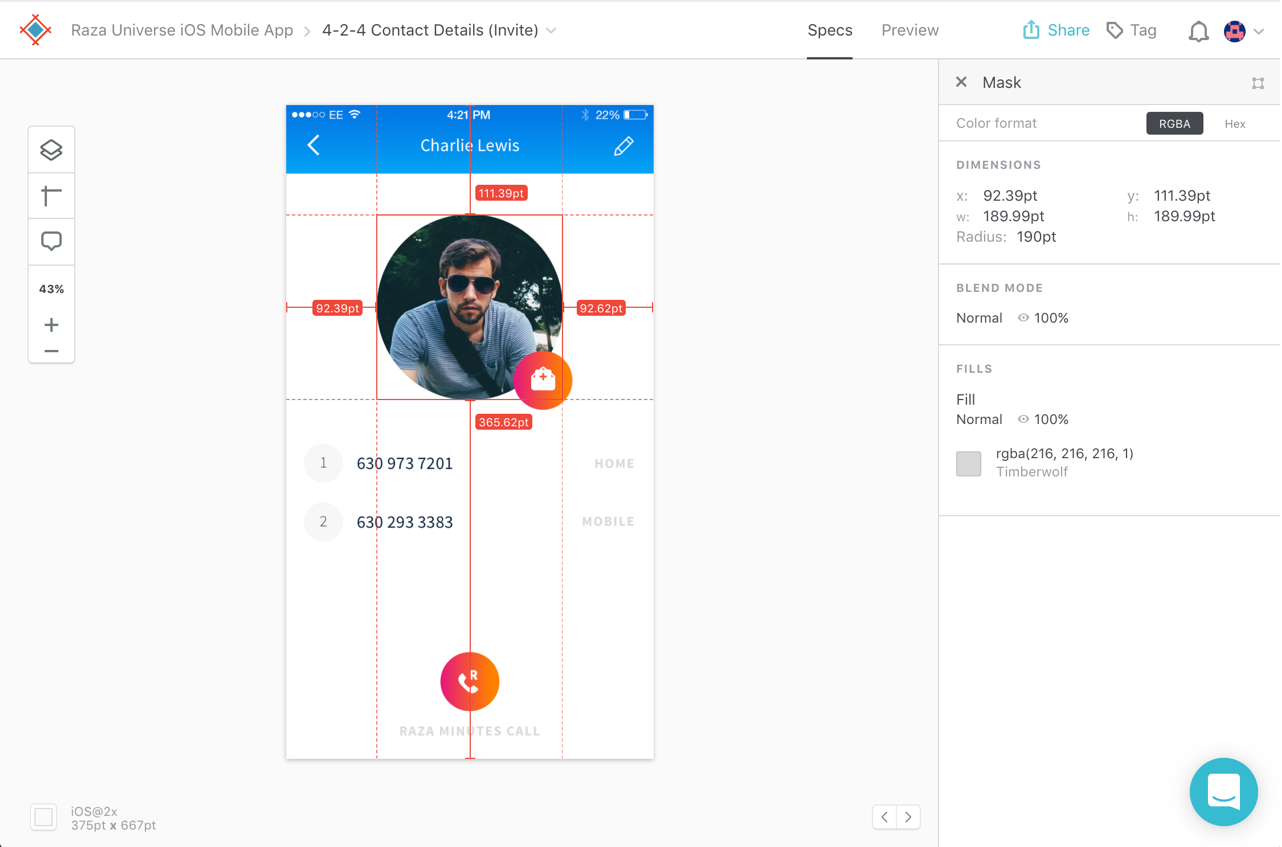Viewport: 1282px width, 847px height.
Task: Open iOS@2x resolution selector
Action: [x=113, y=818]
